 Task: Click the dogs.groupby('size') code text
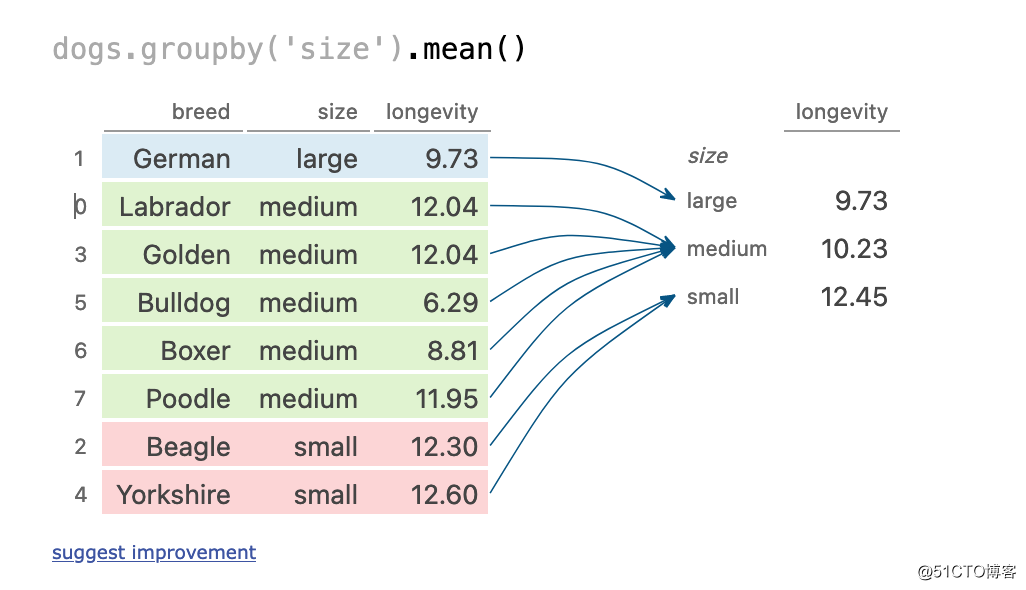(x=228, y=48)
